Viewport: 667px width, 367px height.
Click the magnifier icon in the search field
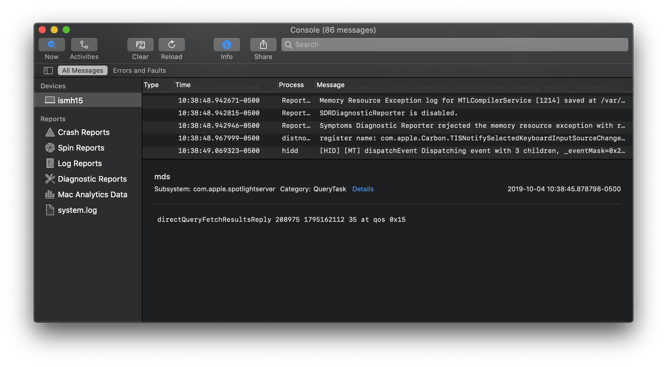tap(288, 45)
